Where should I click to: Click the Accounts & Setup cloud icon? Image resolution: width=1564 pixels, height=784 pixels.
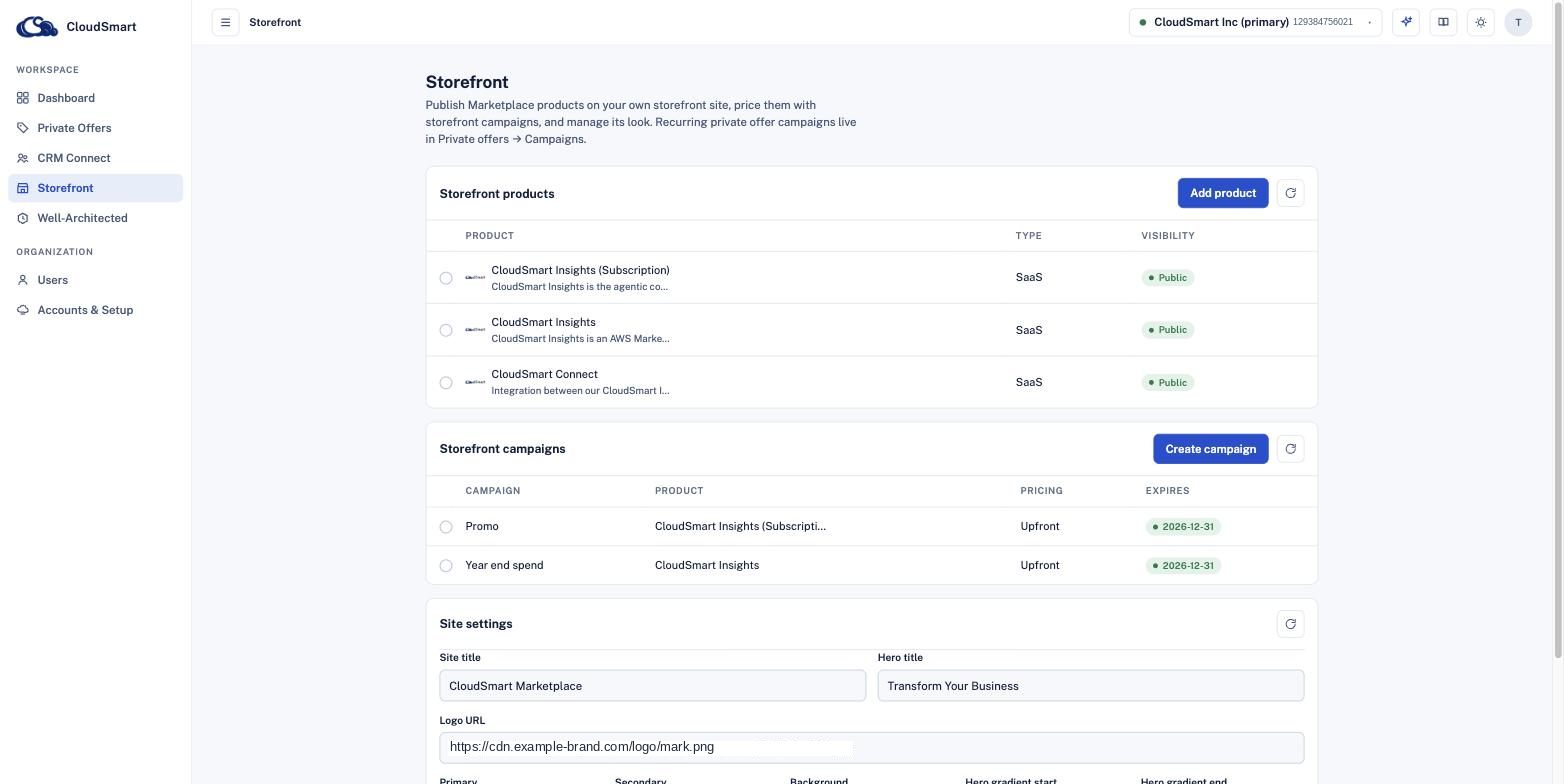pyautogui.click(x=23, y=310)
